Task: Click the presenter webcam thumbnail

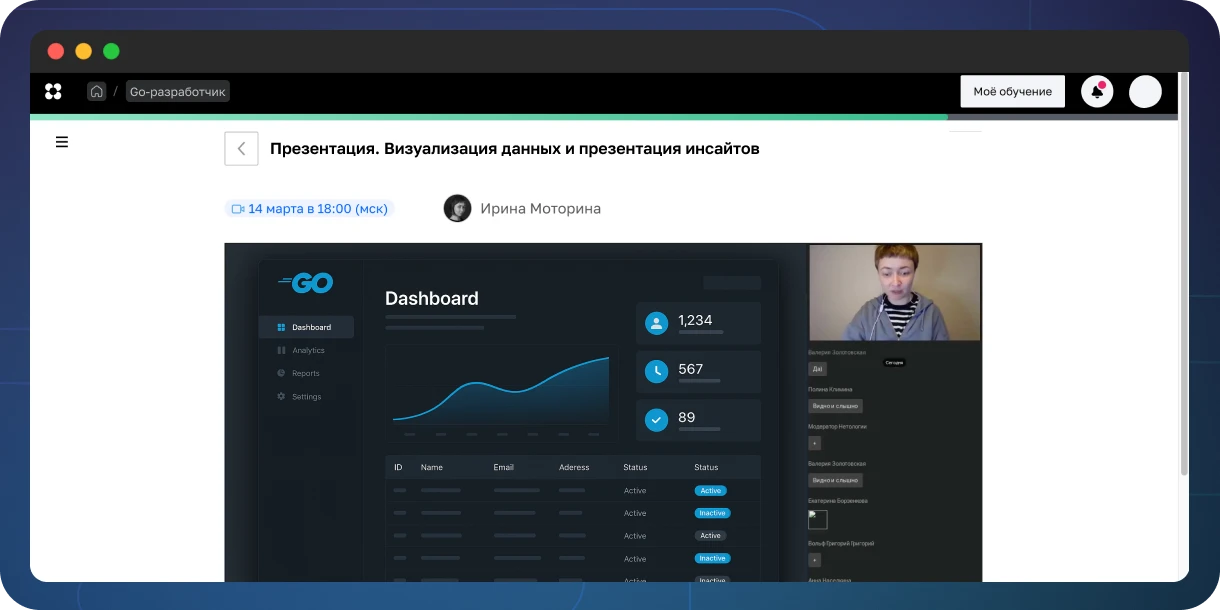Action: (x=894, y=293)
